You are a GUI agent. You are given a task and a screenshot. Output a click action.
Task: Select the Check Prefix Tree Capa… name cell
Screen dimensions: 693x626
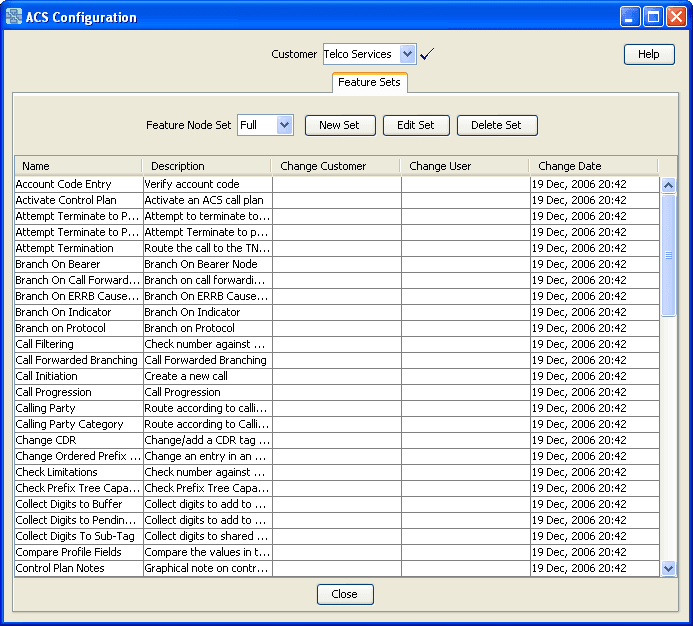tap(79, 489)
